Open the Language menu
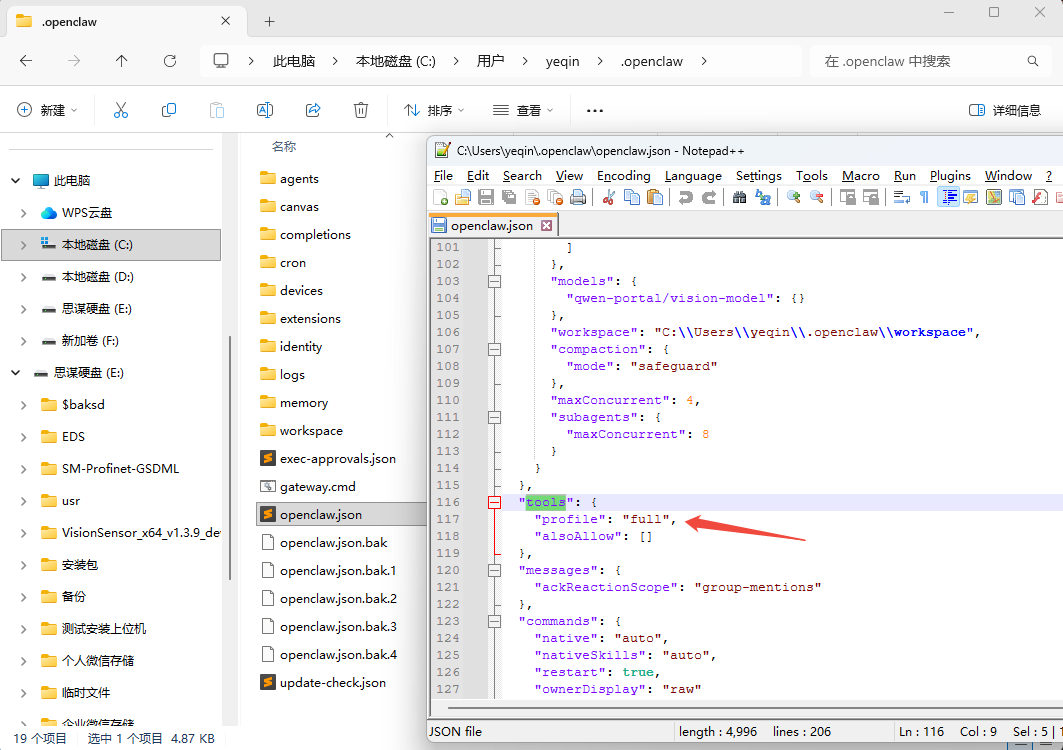The image size is (1063, 750). 693,176
